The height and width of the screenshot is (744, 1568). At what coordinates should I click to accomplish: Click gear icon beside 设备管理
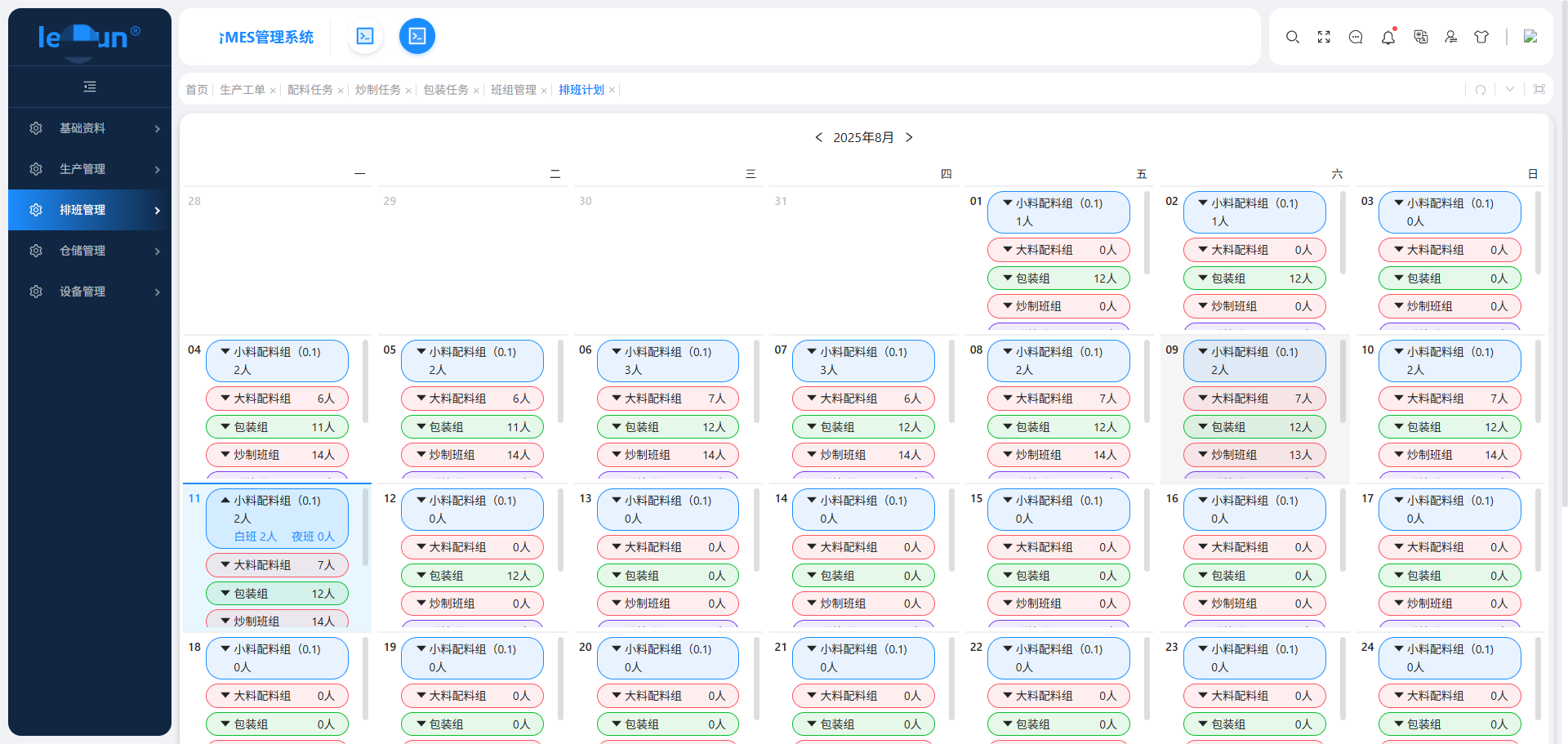pos(36,292)
